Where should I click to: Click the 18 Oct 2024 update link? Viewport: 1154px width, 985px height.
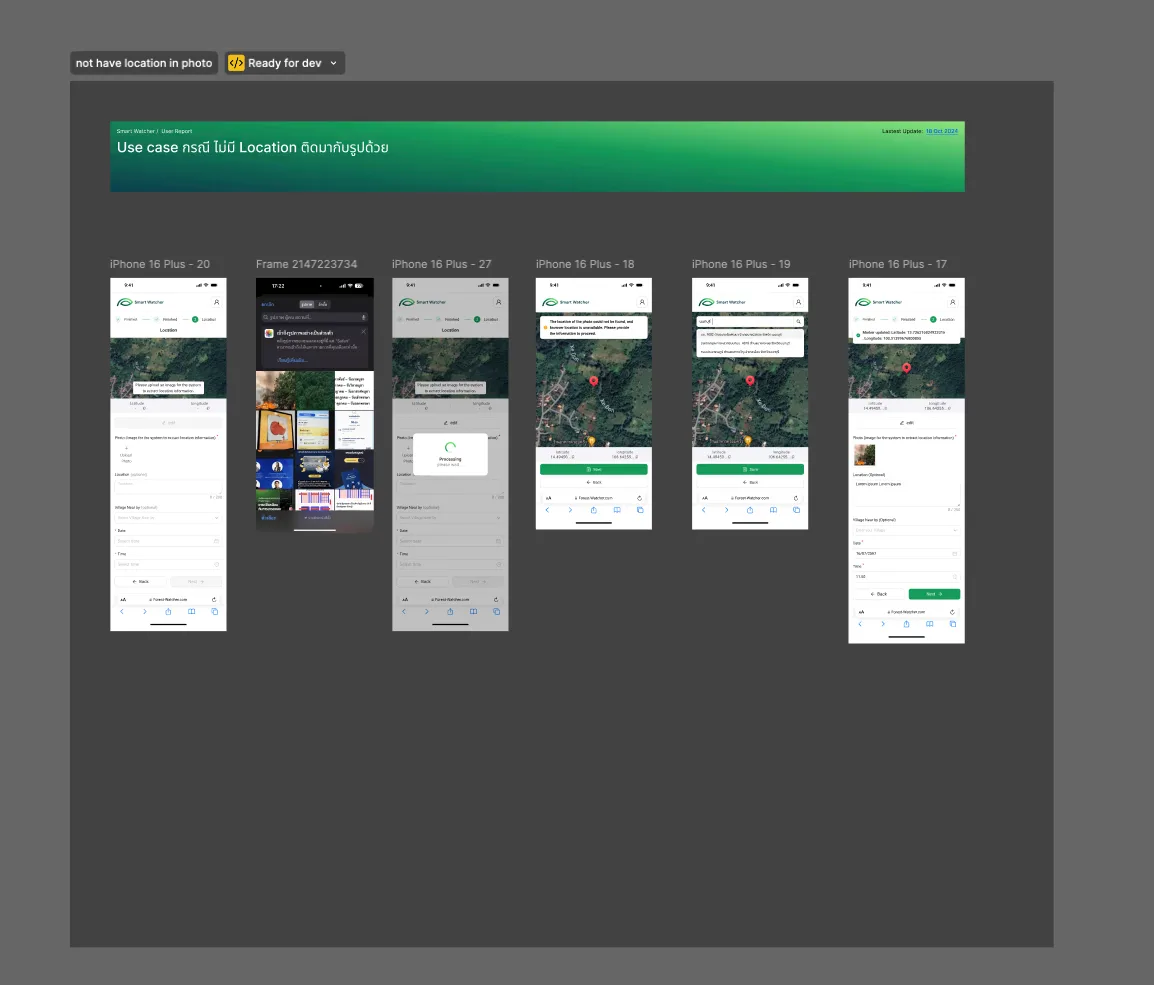[x=941, y=131]
